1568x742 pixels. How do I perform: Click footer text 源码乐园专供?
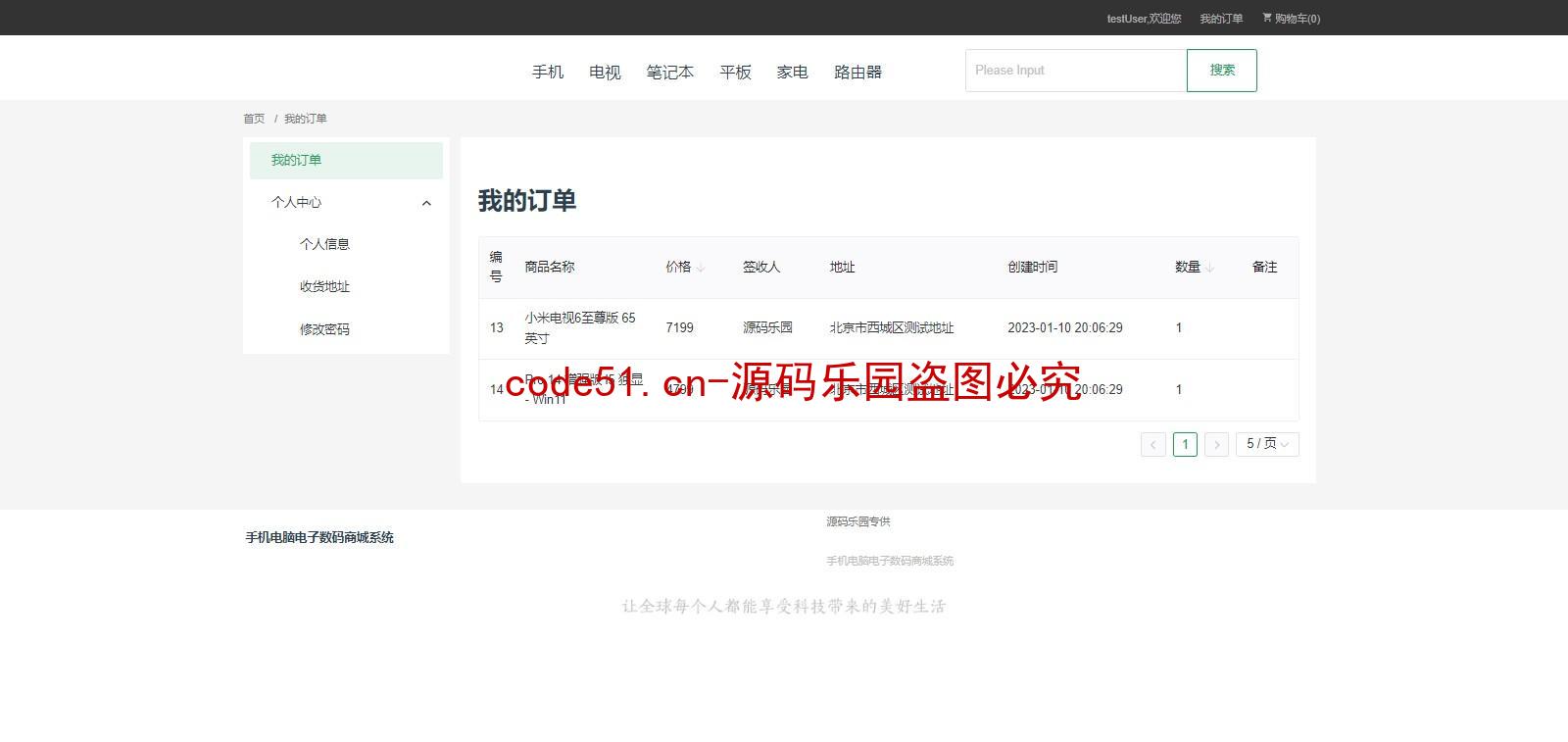[x=858, y=521]
